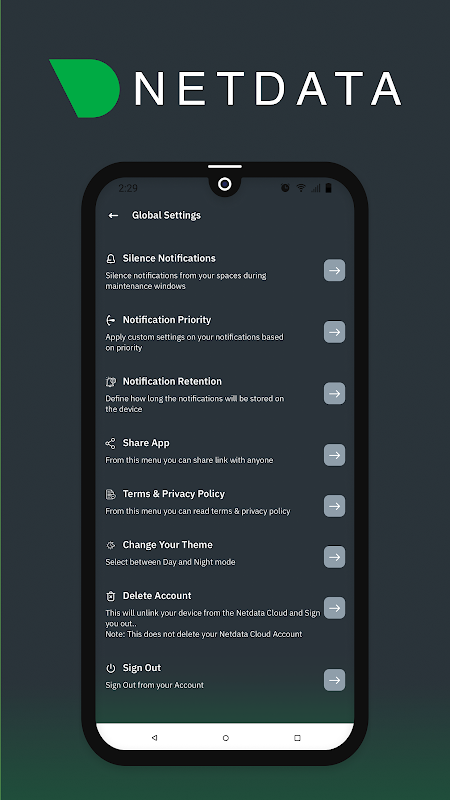Tap the Sign Out arrow button

(x=335, y=680)
